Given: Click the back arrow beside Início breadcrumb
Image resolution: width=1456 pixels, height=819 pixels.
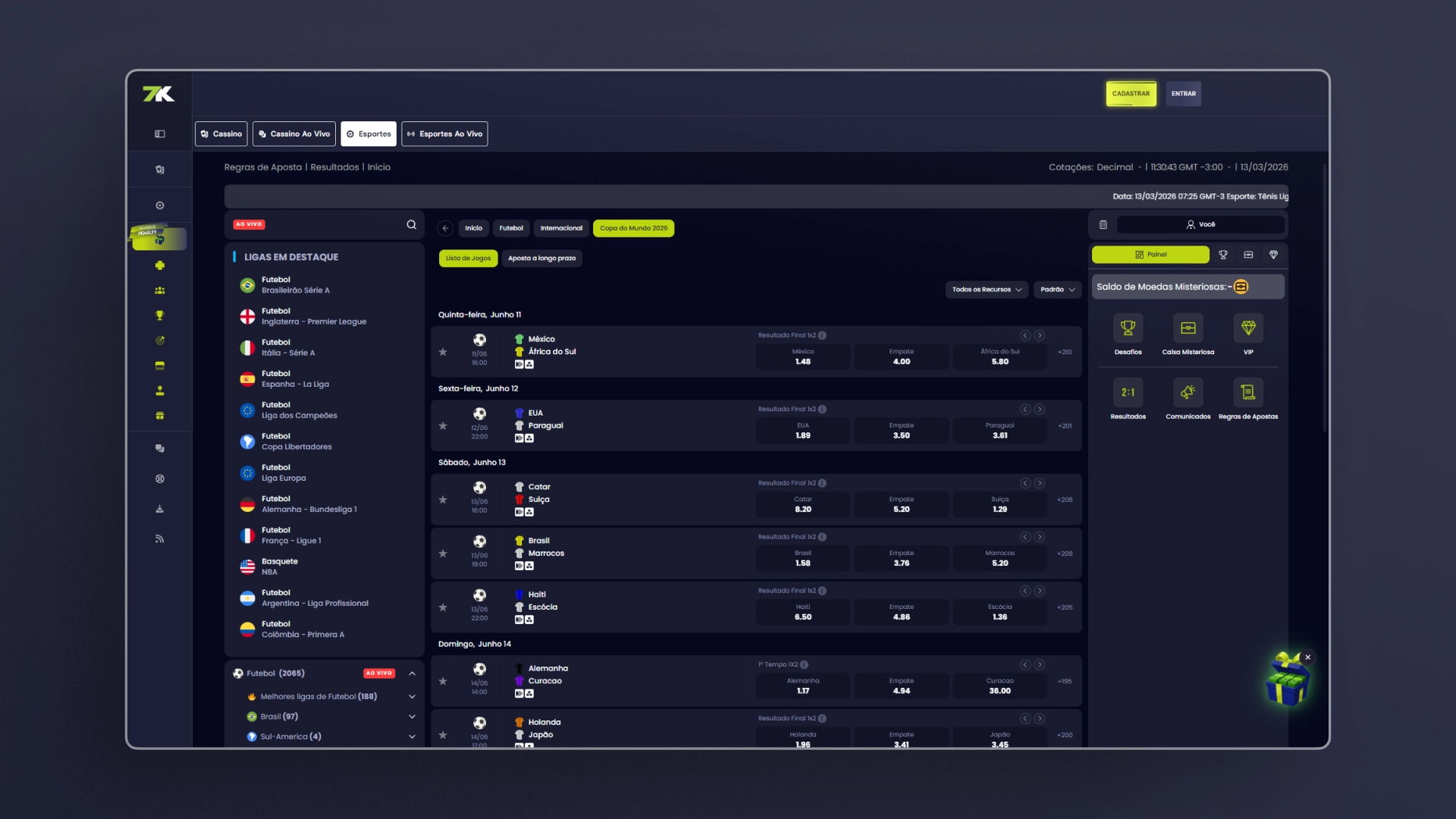Looking at the screenshot, I should pyautogui.click(x=446, y=228).
